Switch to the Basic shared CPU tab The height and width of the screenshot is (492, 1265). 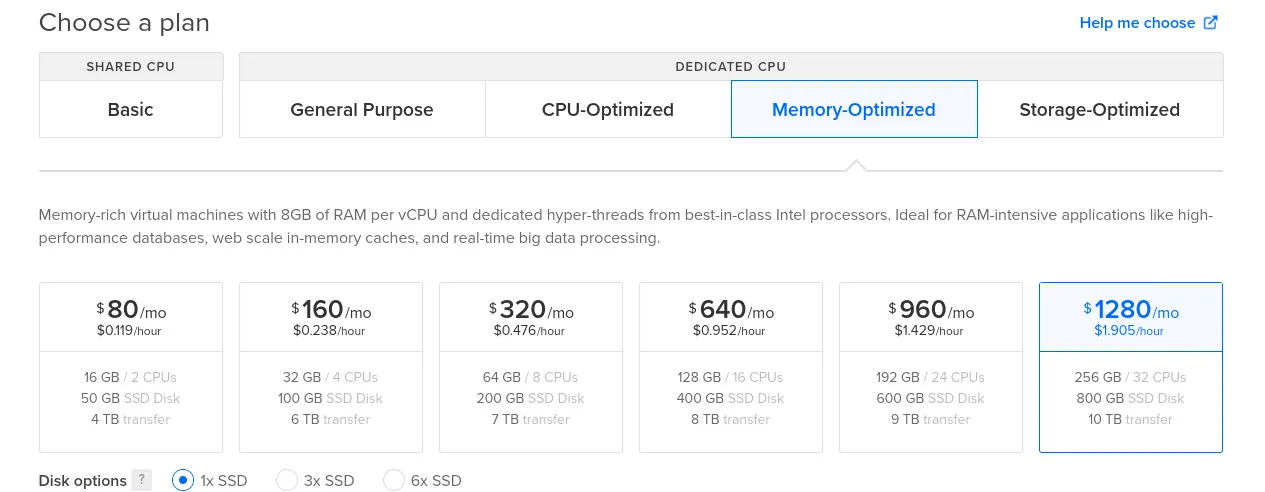[x=131, y=110]
